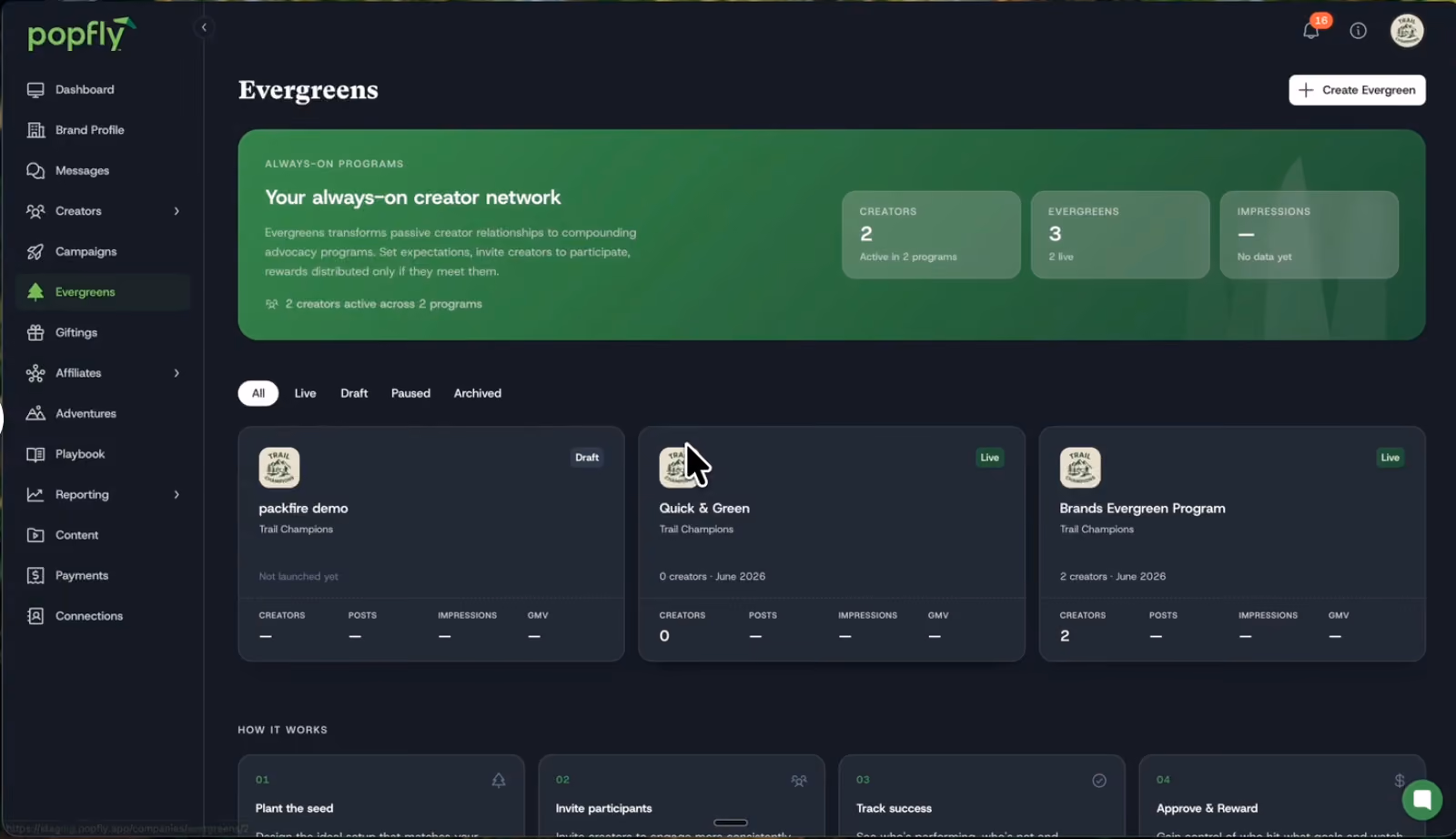Click the Creators people icon in sidebar

pyautogui.click(x=35, y=211)
